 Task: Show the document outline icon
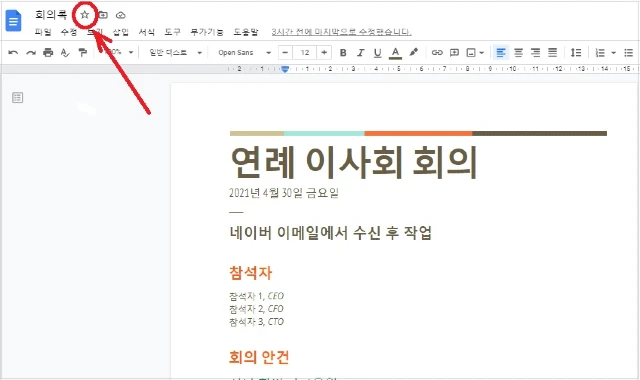coord(17,98)
